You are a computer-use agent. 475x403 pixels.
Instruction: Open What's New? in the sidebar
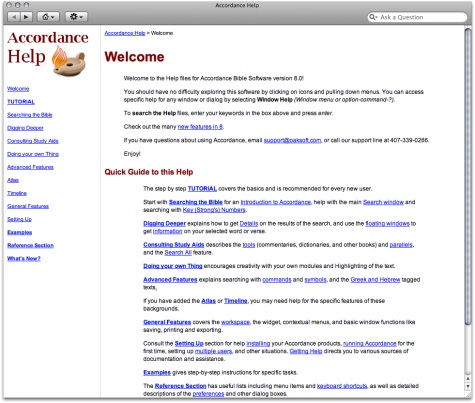pos(24,258)
